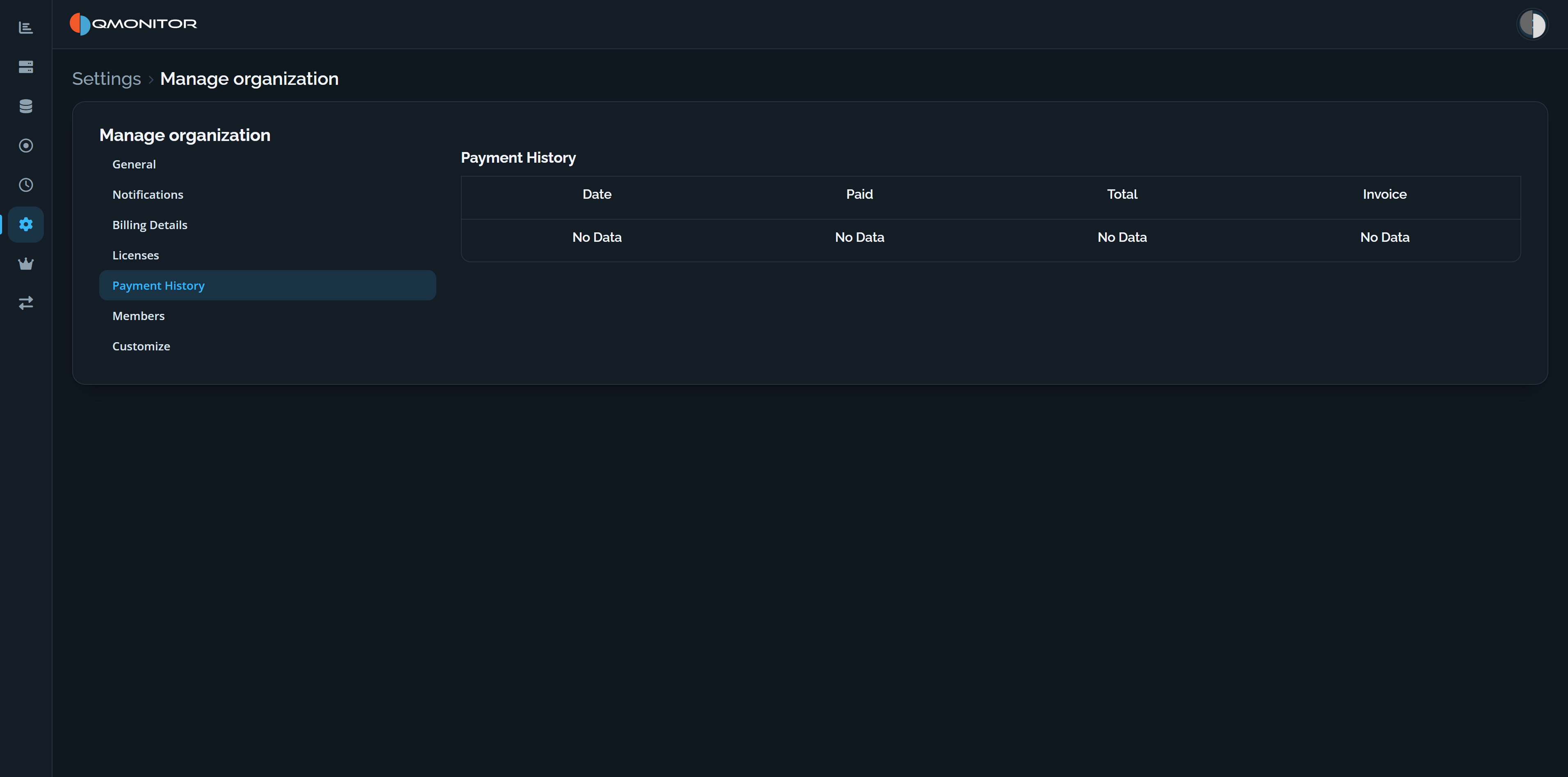Open the Customize section
Viewport: 1568px width, 777px height.
[267, 346]
